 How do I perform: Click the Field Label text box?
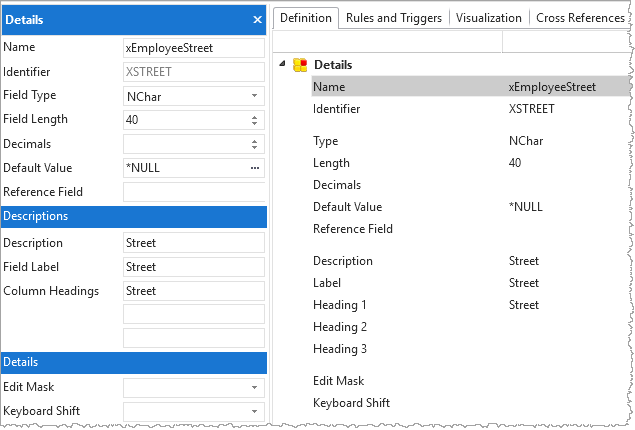(x=192, y=267)
